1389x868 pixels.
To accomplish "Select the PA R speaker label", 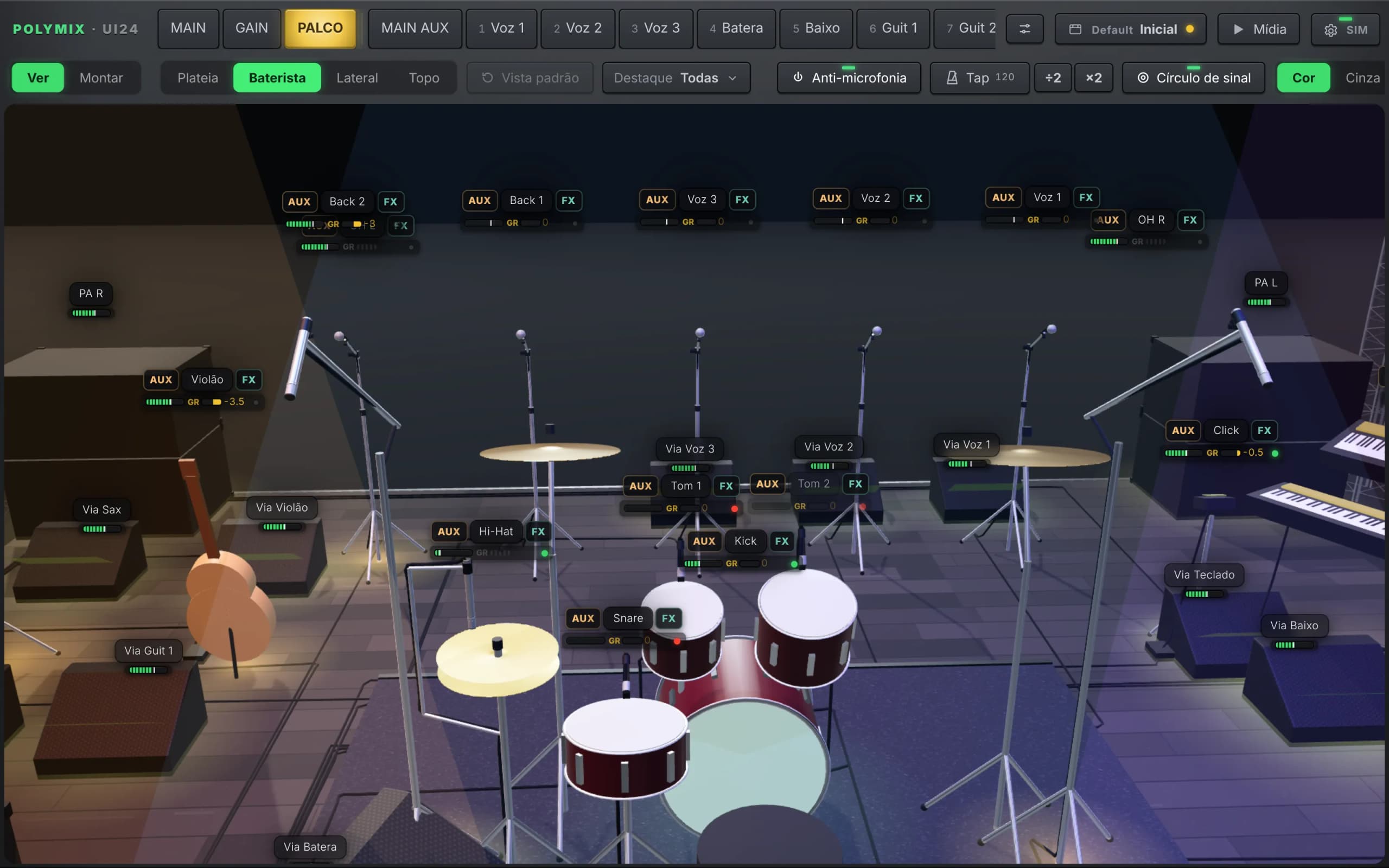I will [91, 293].
